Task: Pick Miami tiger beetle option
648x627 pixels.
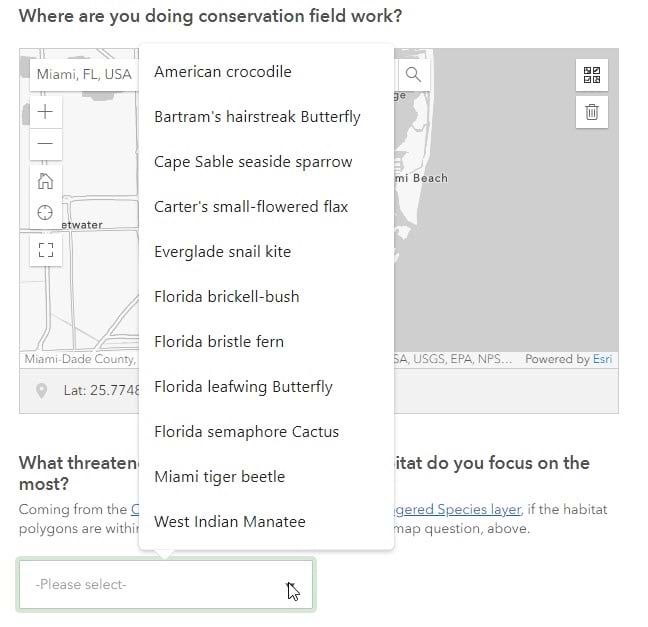Action: [x=220, y=477]
